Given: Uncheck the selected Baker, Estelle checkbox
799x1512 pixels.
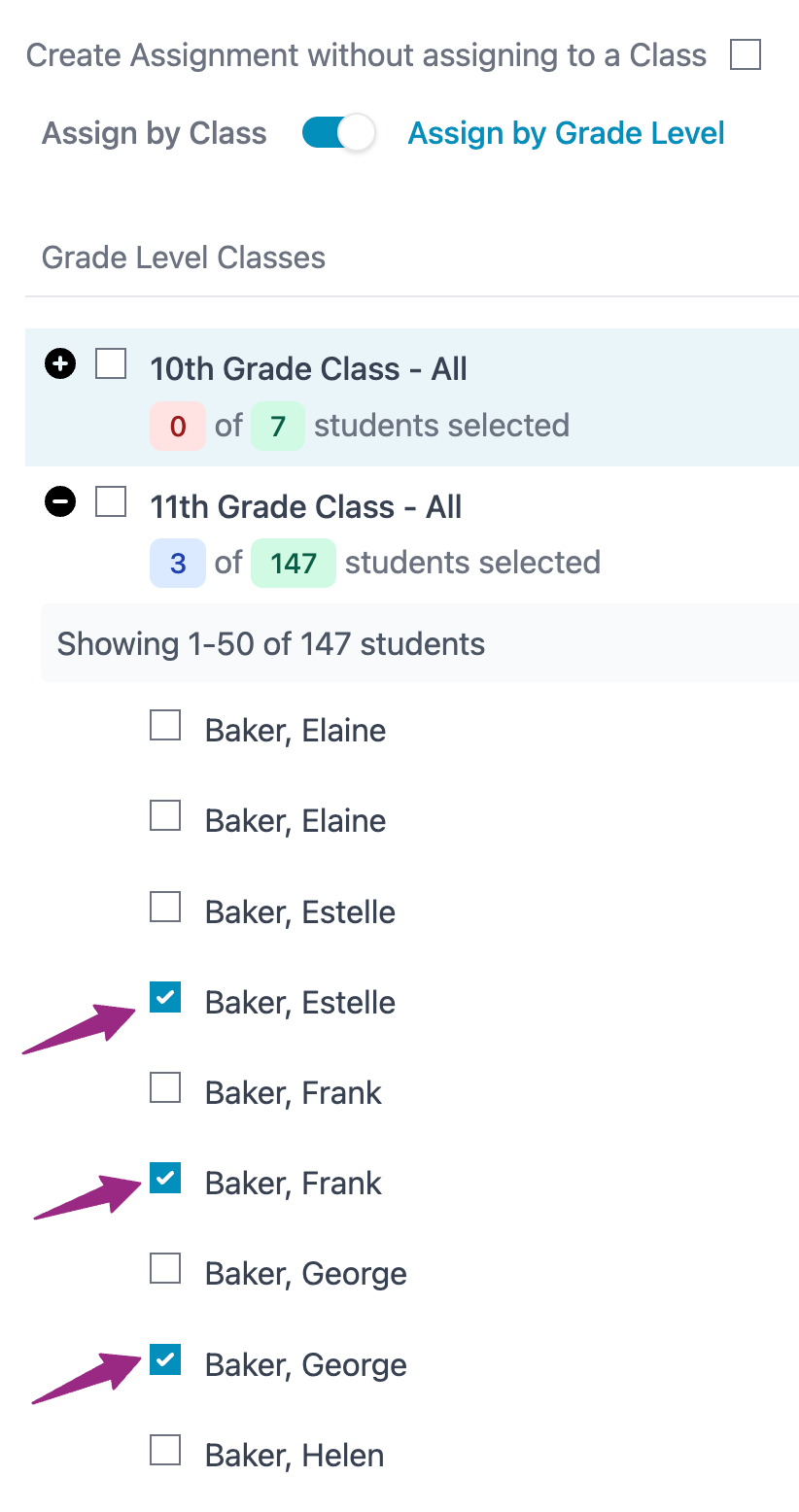Looking at the screenshot, I should coord(165,998).
